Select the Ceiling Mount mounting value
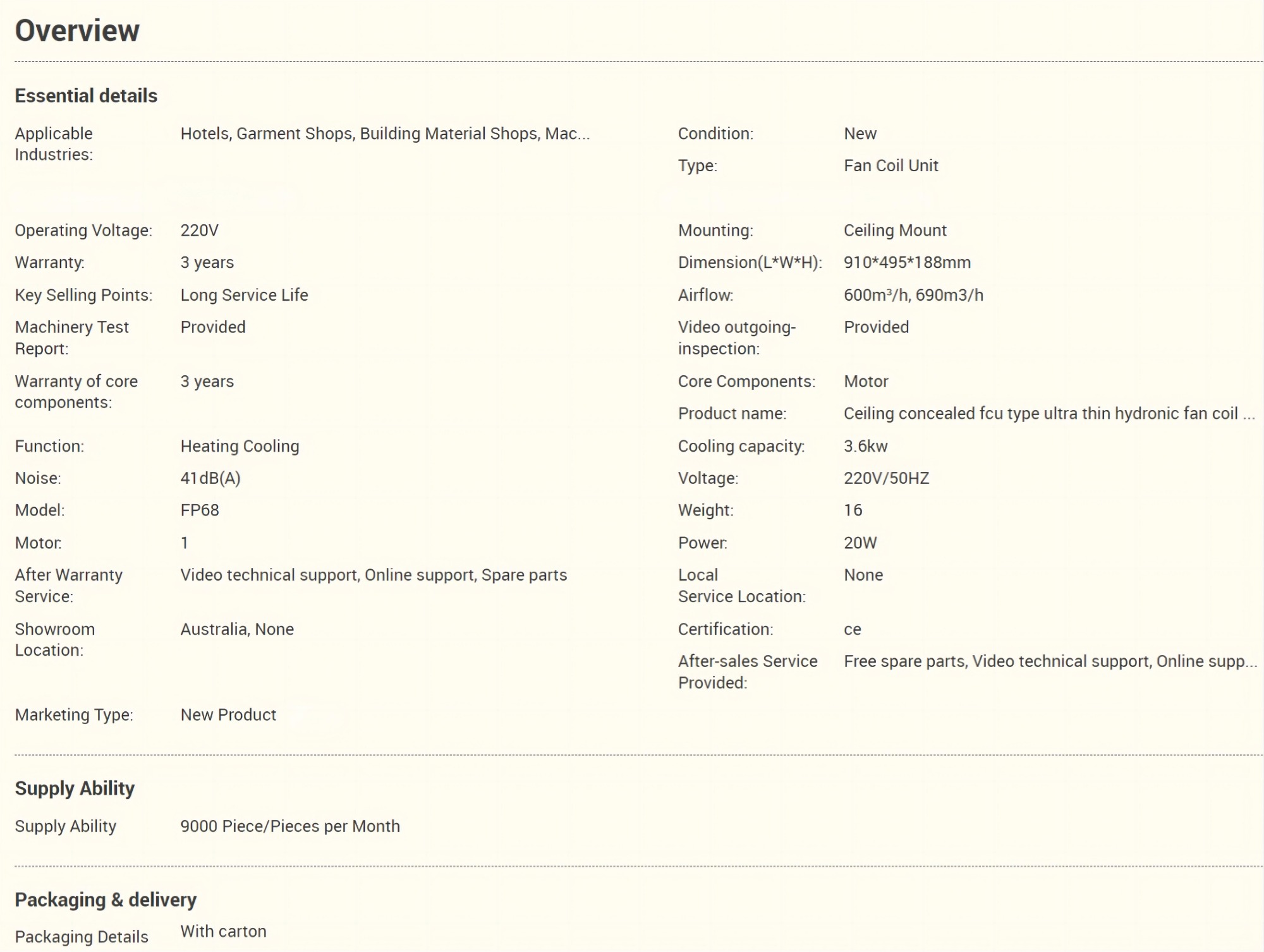Viewport: 1264px width, 952px height. click(894, 231)
